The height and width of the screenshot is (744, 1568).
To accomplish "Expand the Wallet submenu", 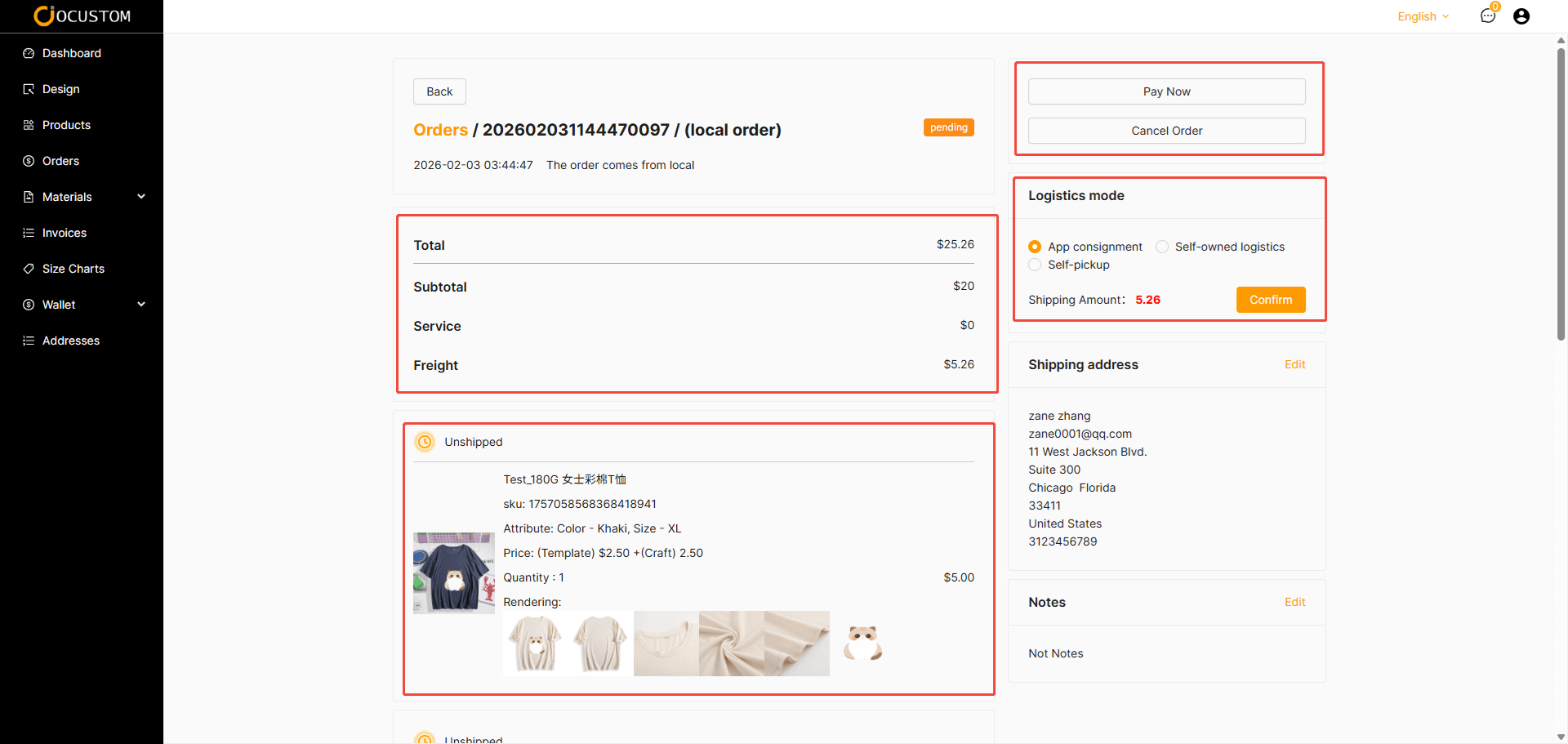I will pyautogui.click(x=141, y=305).
